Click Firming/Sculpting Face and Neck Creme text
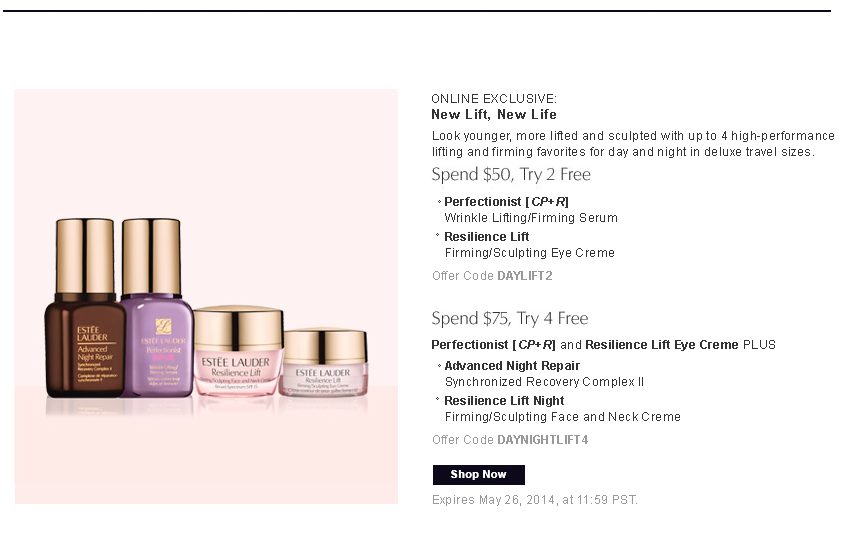858x536 pixels. click(x=563, y=417)
